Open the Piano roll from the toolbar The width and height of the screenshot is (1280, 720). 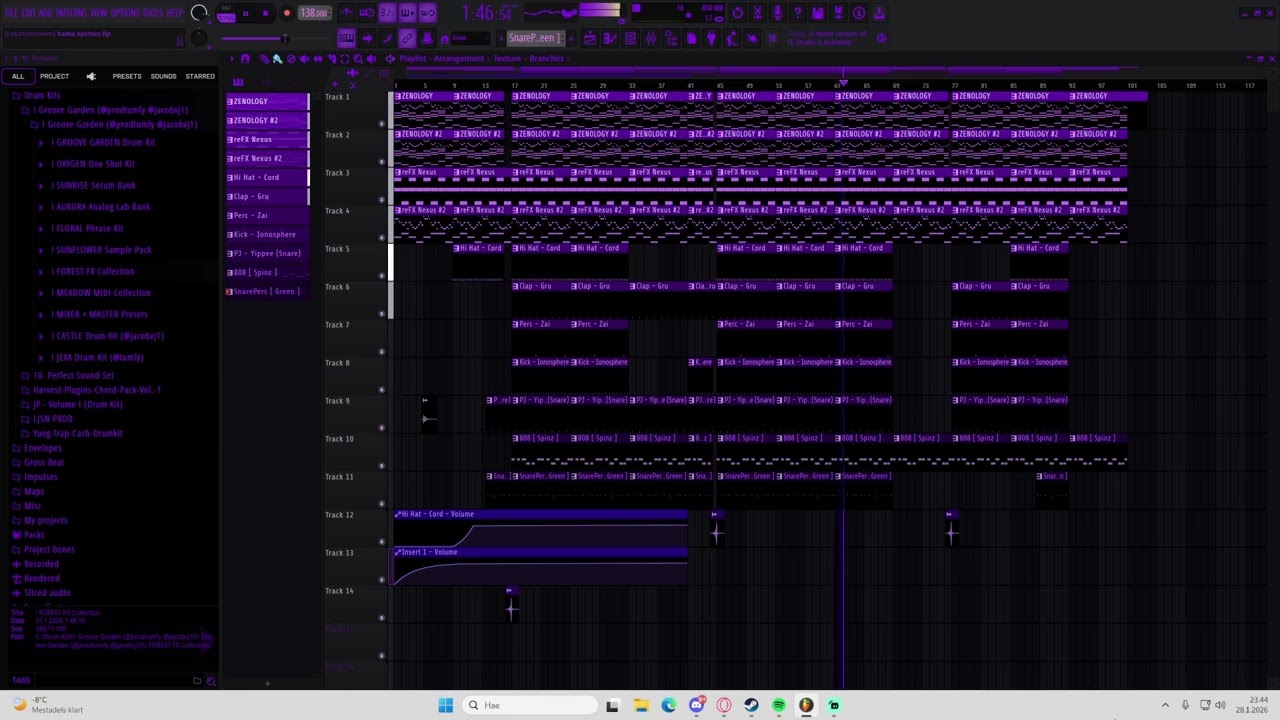610,38
